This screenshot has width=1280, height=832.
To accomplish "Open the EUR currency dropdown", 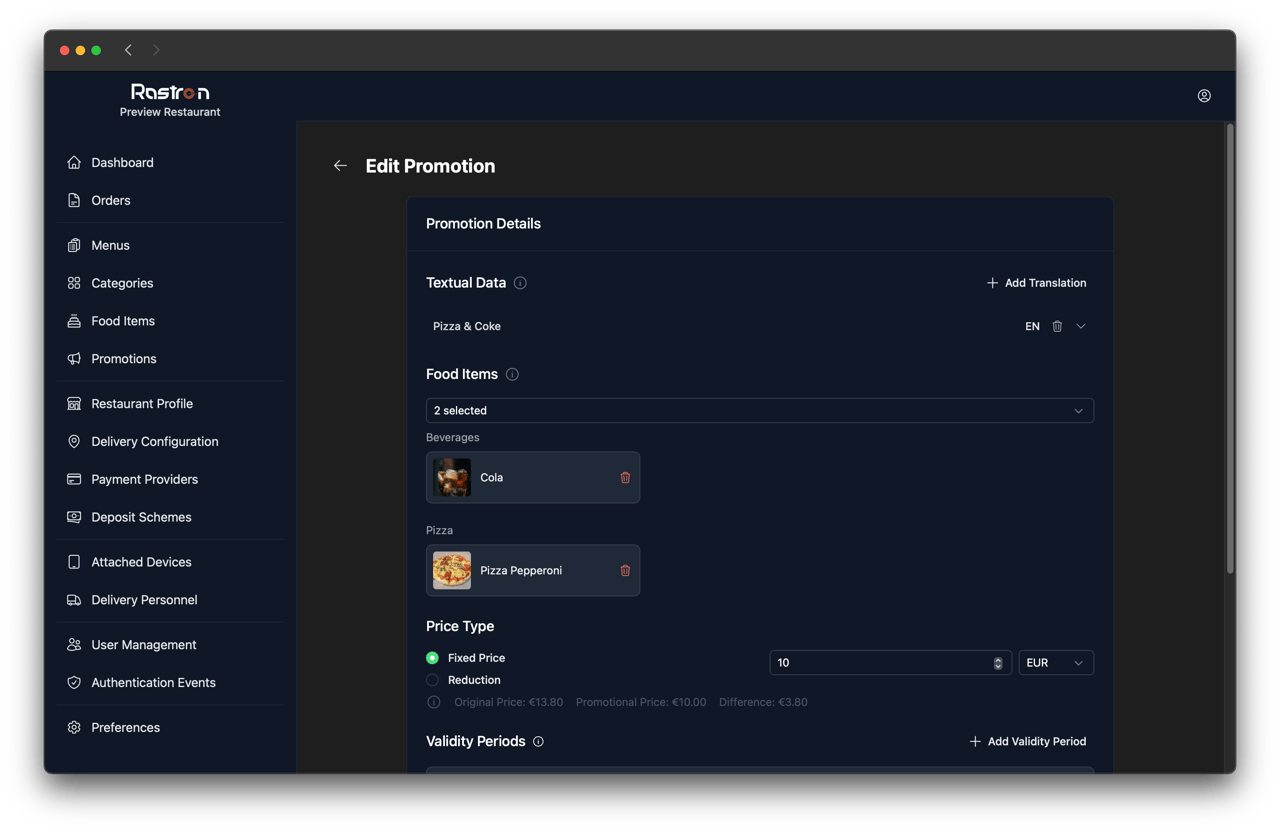I will (x=1056, y=662).
